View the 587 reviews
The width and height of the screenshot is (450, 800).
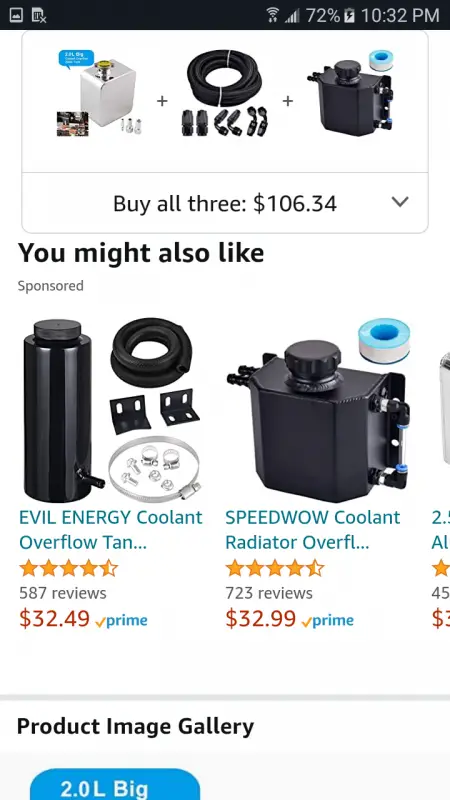coord(63,593)
